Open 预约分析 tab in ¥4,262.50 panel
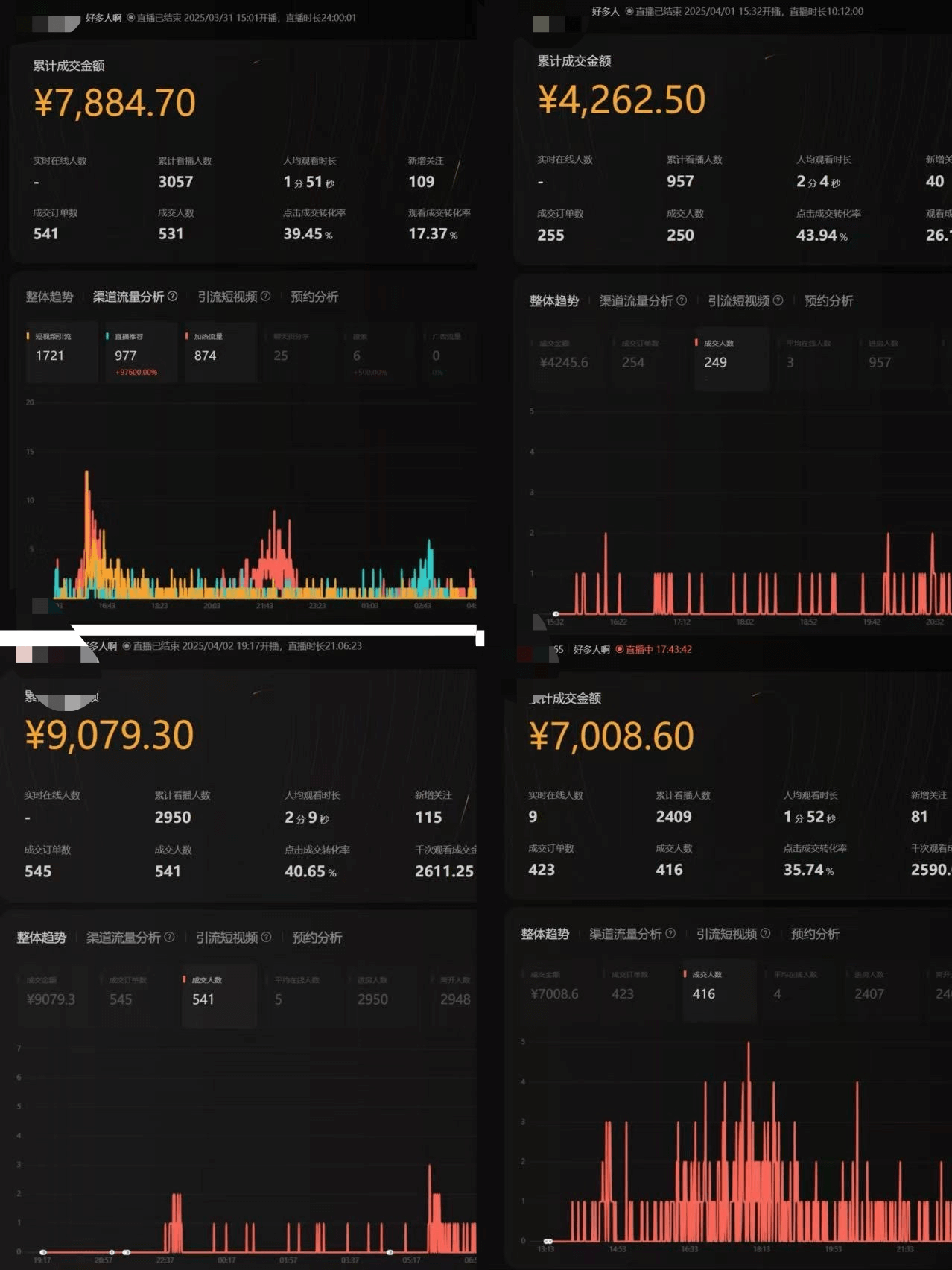 click(828, 300)
